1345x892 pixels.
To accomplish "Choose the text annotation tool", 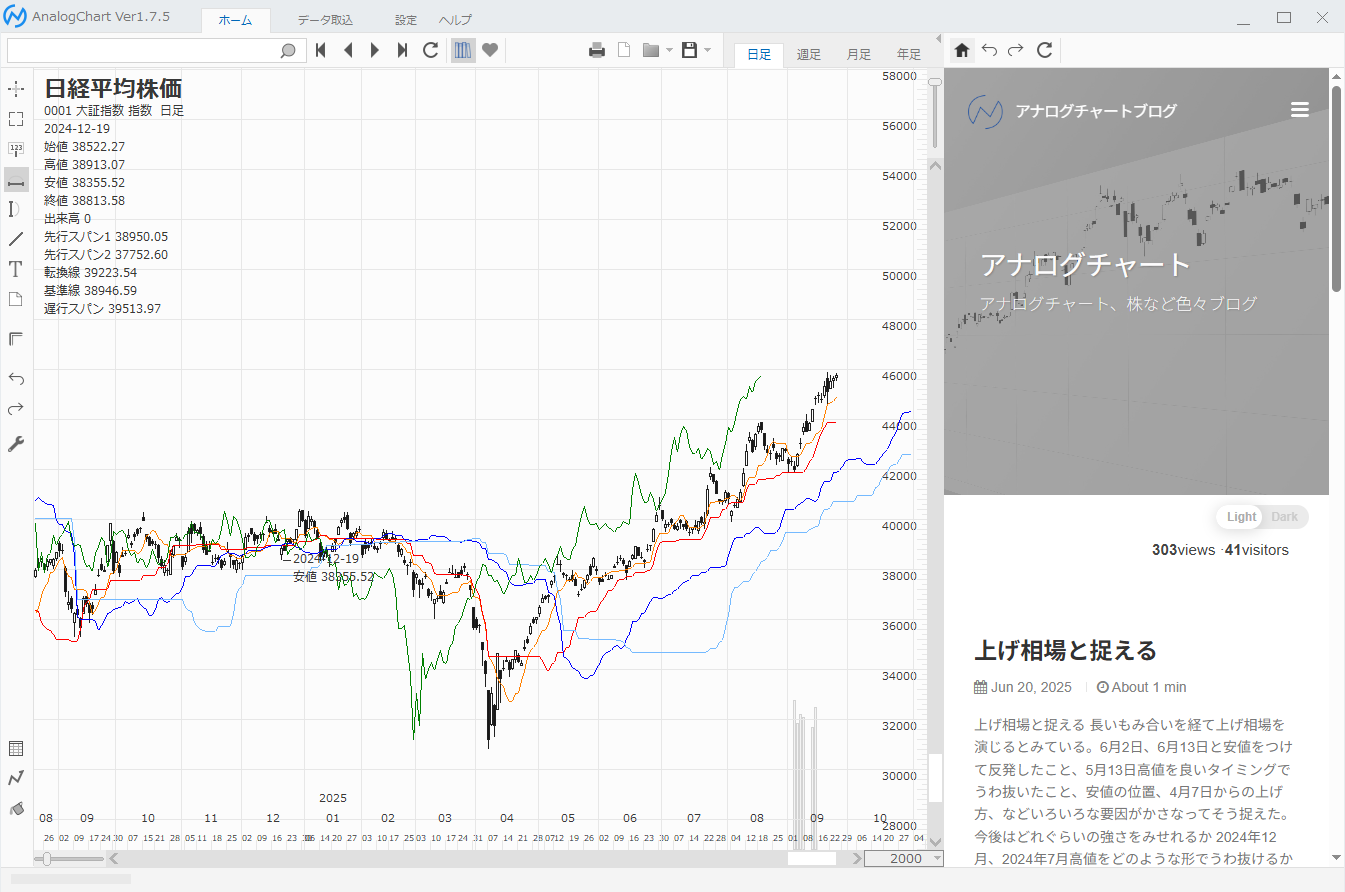I will point(16,269).
